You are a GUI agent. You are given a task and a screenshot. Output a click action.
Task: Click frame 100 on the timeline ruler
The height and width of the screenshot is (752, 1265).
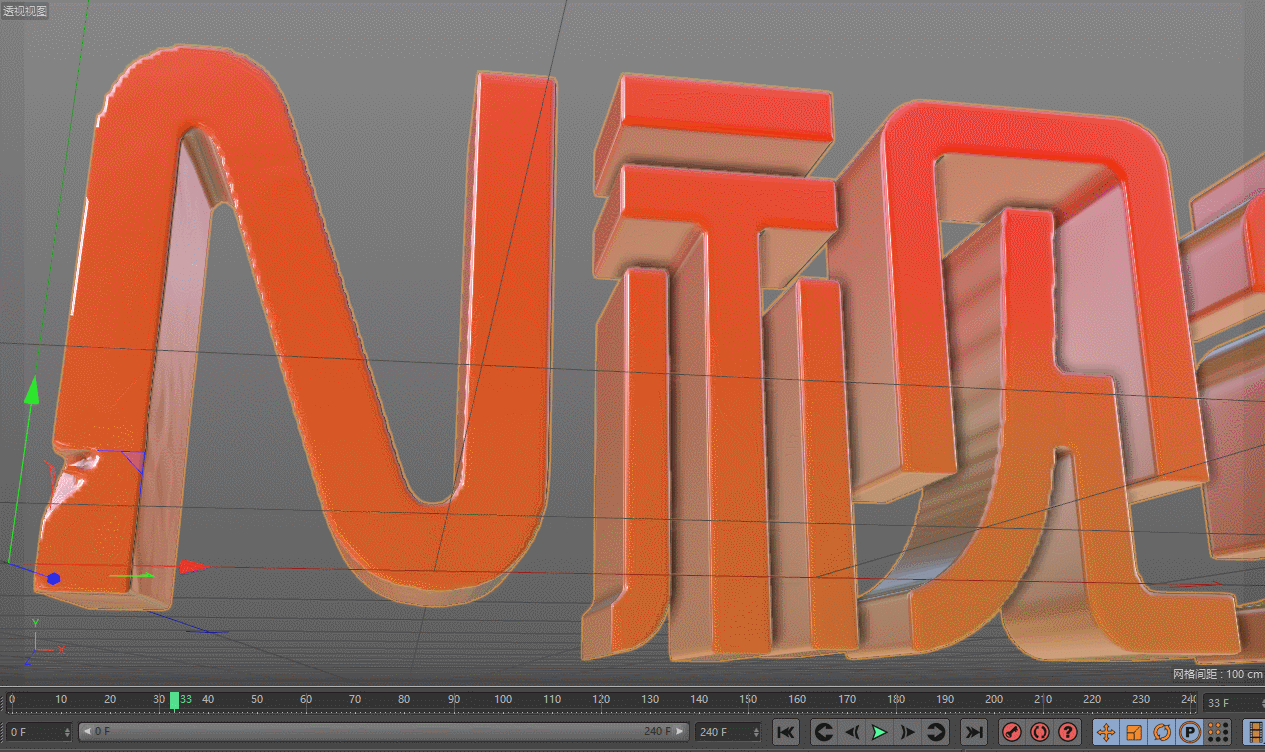coord(503,699)
